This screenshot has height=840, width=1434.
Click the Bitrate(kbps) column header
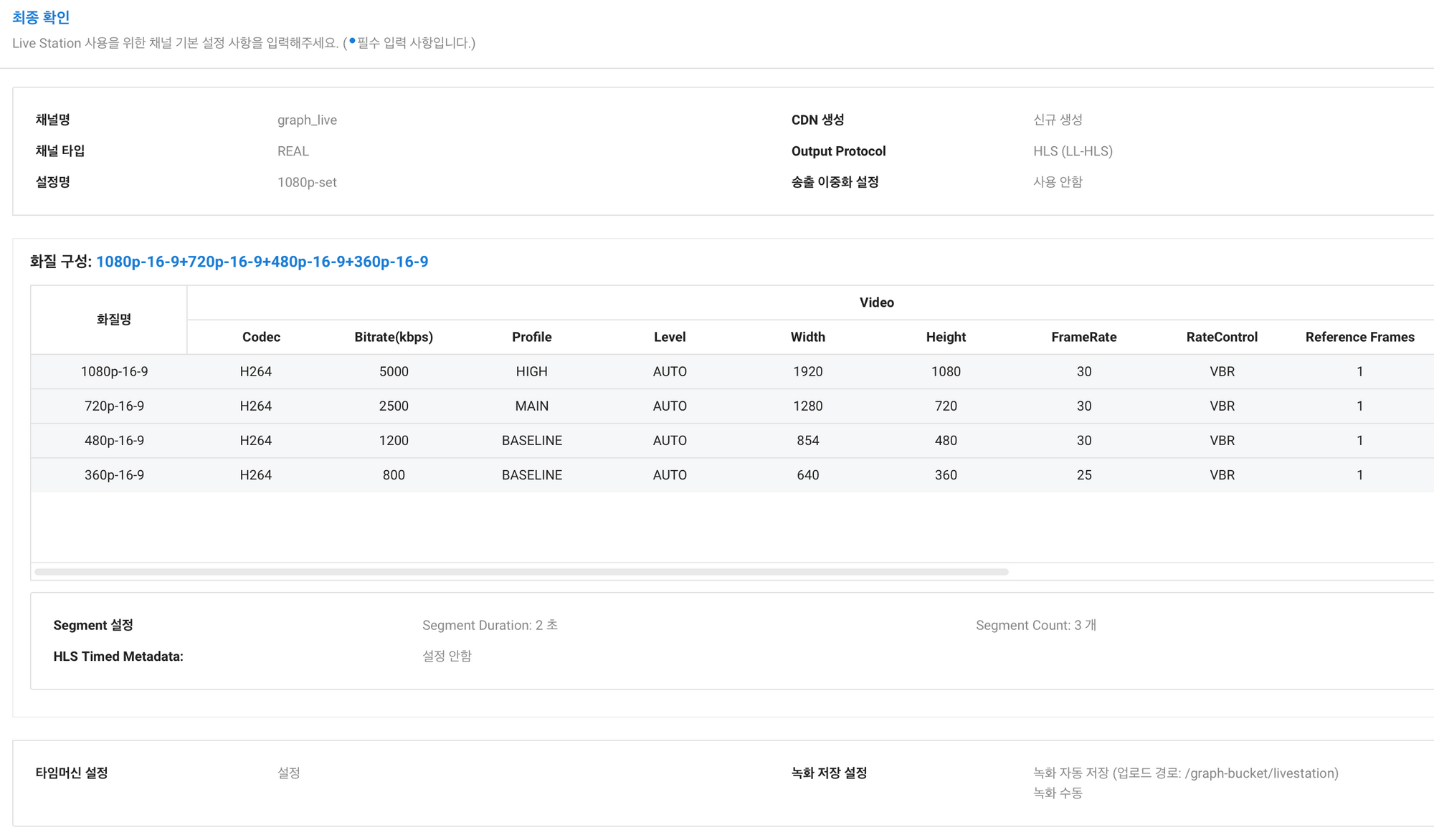pos(394,337)
